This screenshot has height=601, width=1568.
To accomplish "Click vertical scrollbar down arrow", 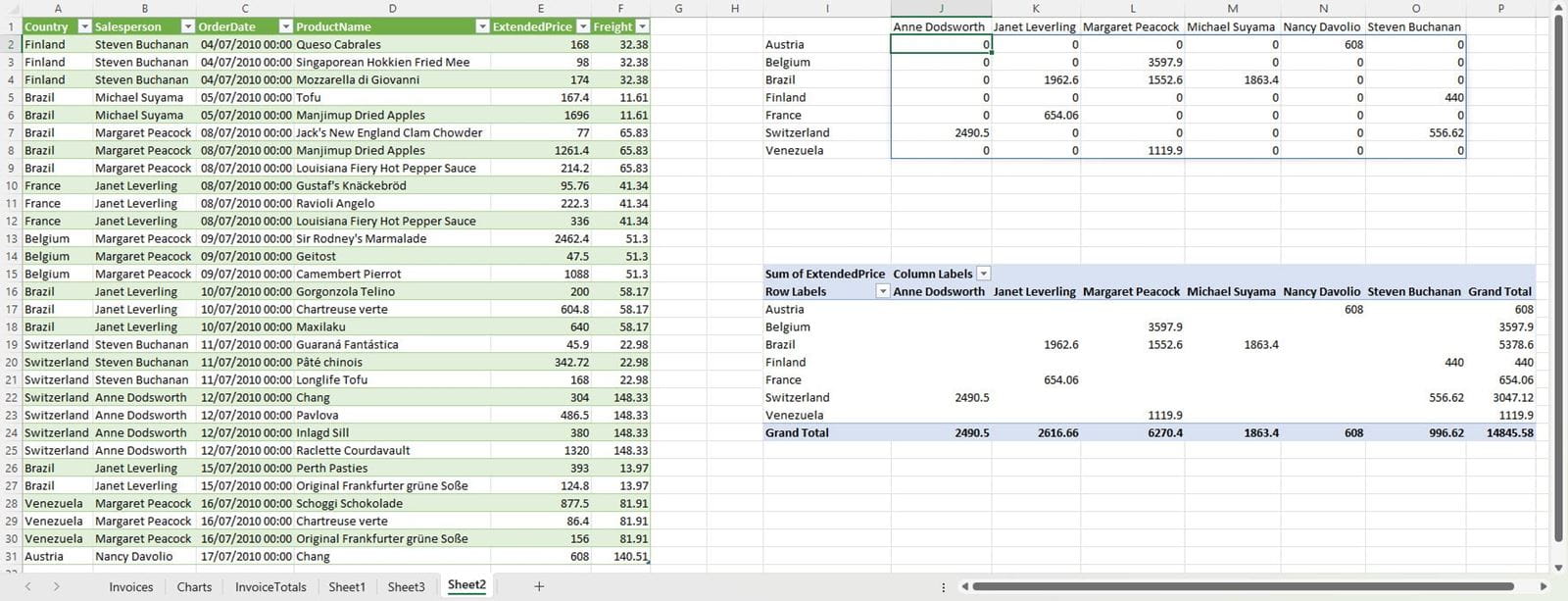I will 1558,567.
